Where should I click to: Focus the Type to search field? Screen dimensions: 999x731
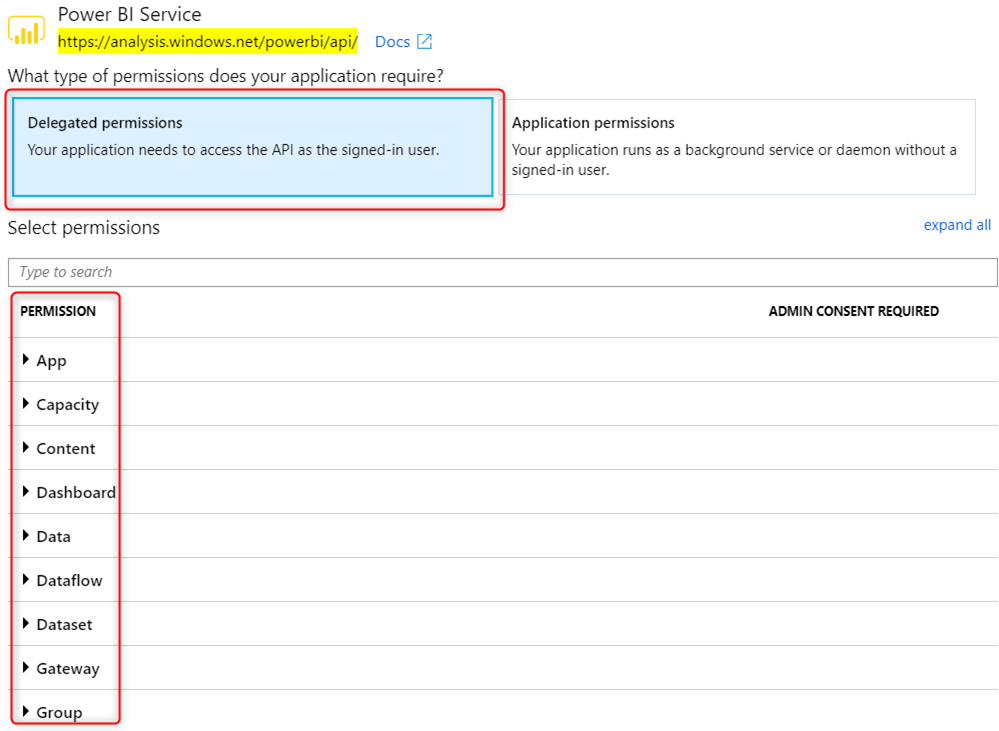pos(503,272)
